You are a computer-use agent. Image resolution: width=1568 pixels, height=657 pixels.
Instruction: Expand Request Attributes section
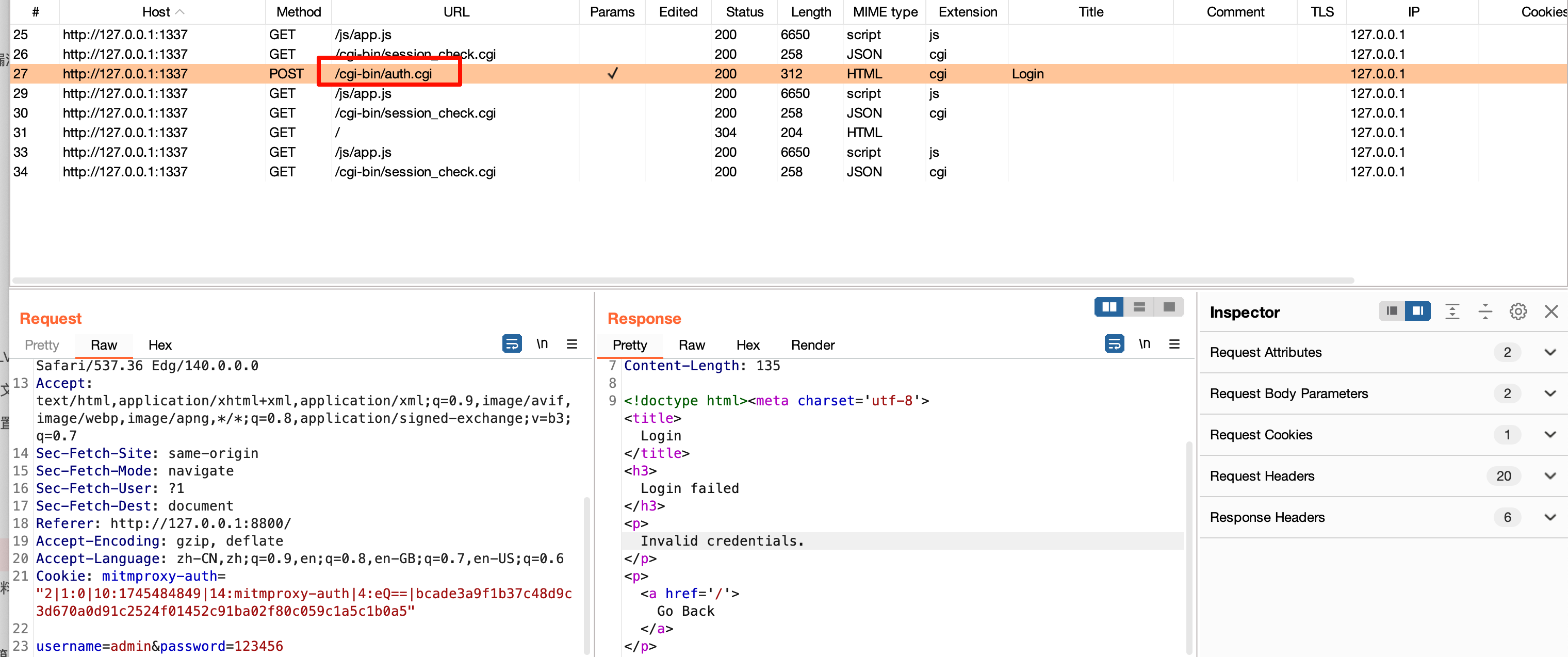click(x=1550, y=352)
